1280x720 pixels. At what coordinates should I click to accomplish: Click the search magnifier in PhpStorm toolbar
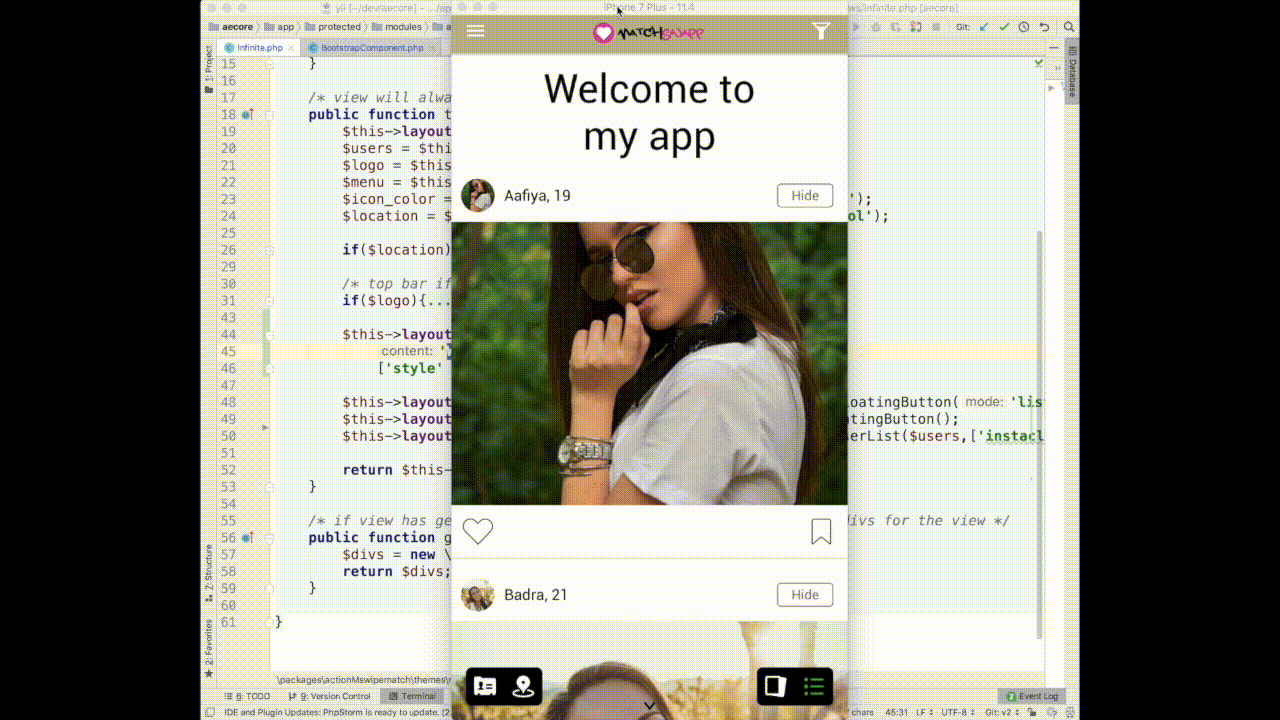1069,27
